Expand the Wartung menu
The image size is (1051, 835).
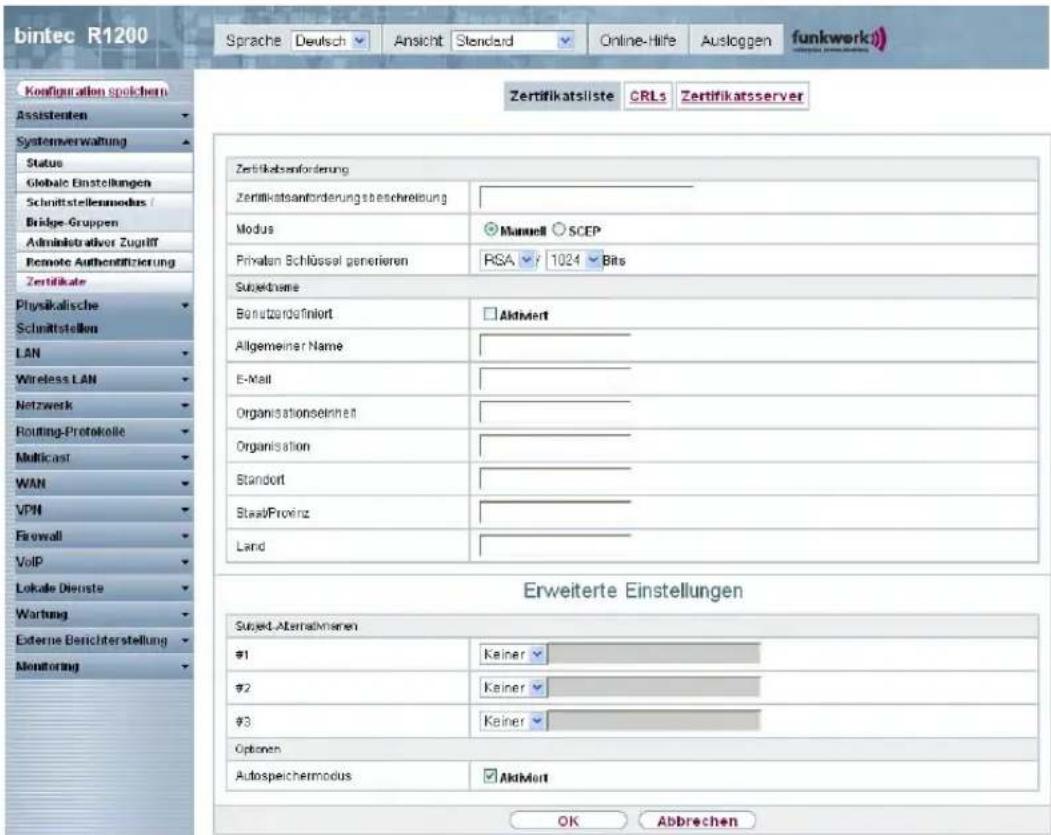[103, 615]
